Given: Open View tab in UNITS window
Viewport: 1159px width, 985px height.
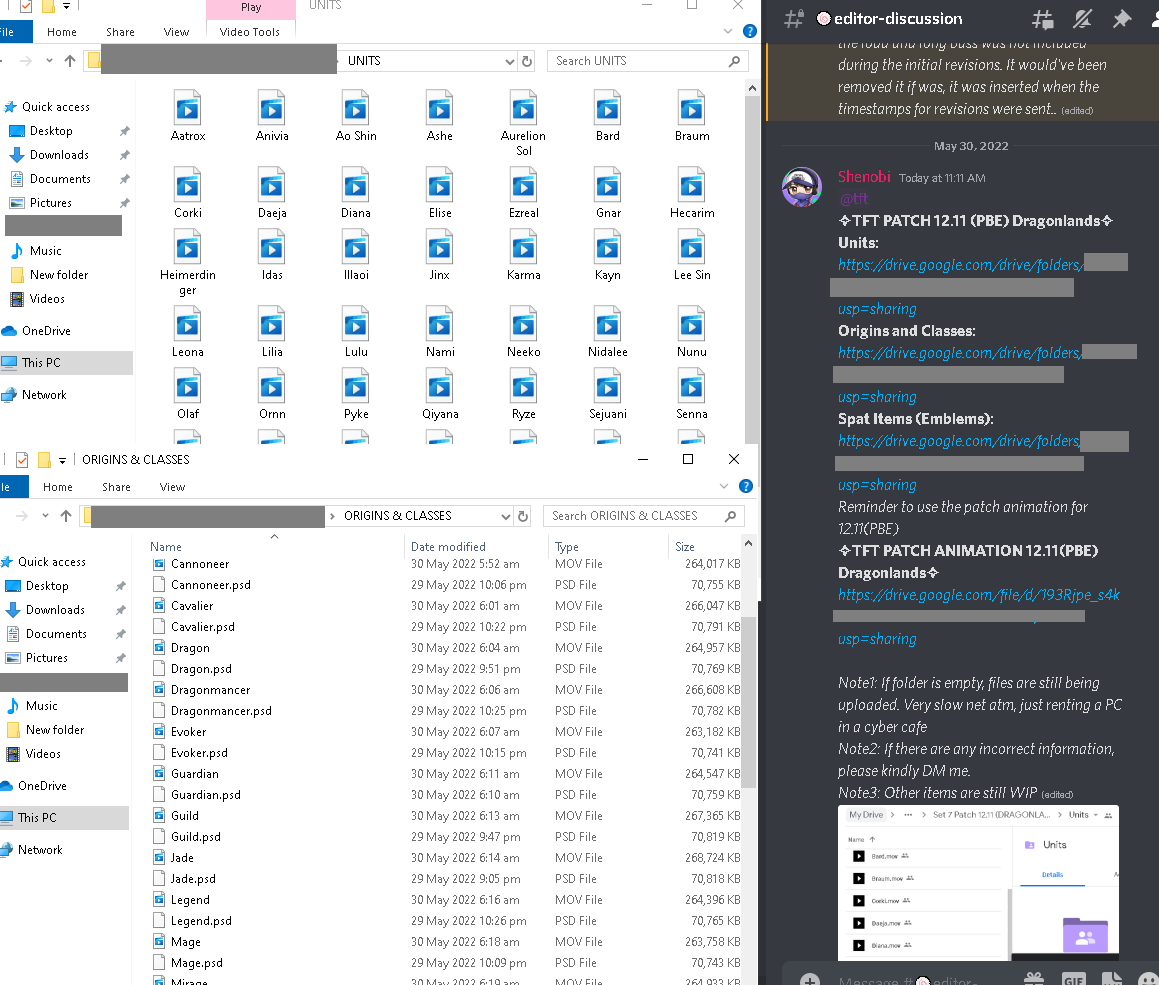Looking at the screenshot, I should (x=176, y=32).
